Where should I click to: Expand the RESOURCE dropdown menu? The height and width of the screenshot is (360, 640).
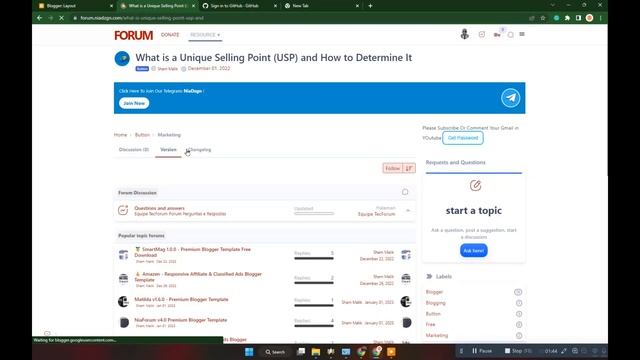pyautogui.click(x=205, y=35)
